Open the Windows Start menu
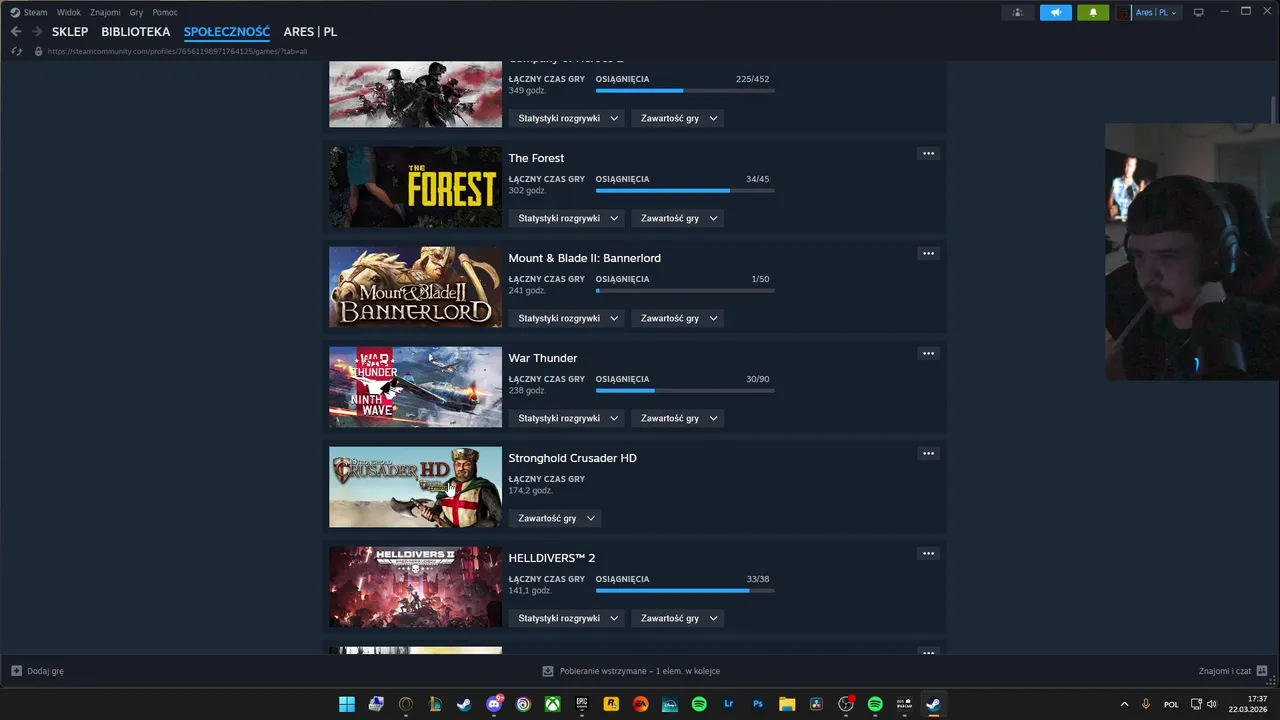The image size is (1280, 720). [347, 704]
